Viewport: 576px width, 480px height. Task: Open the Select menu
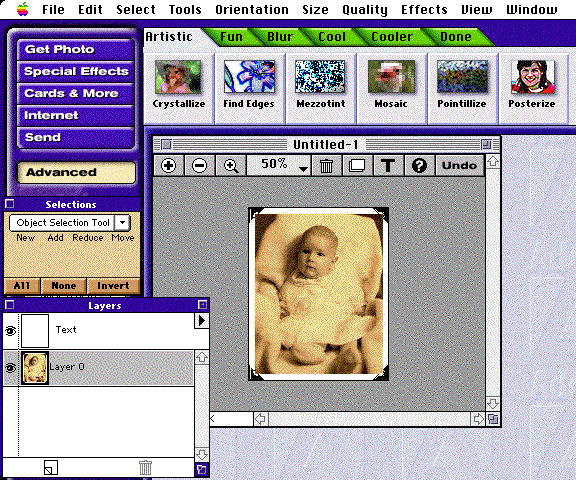136,10
